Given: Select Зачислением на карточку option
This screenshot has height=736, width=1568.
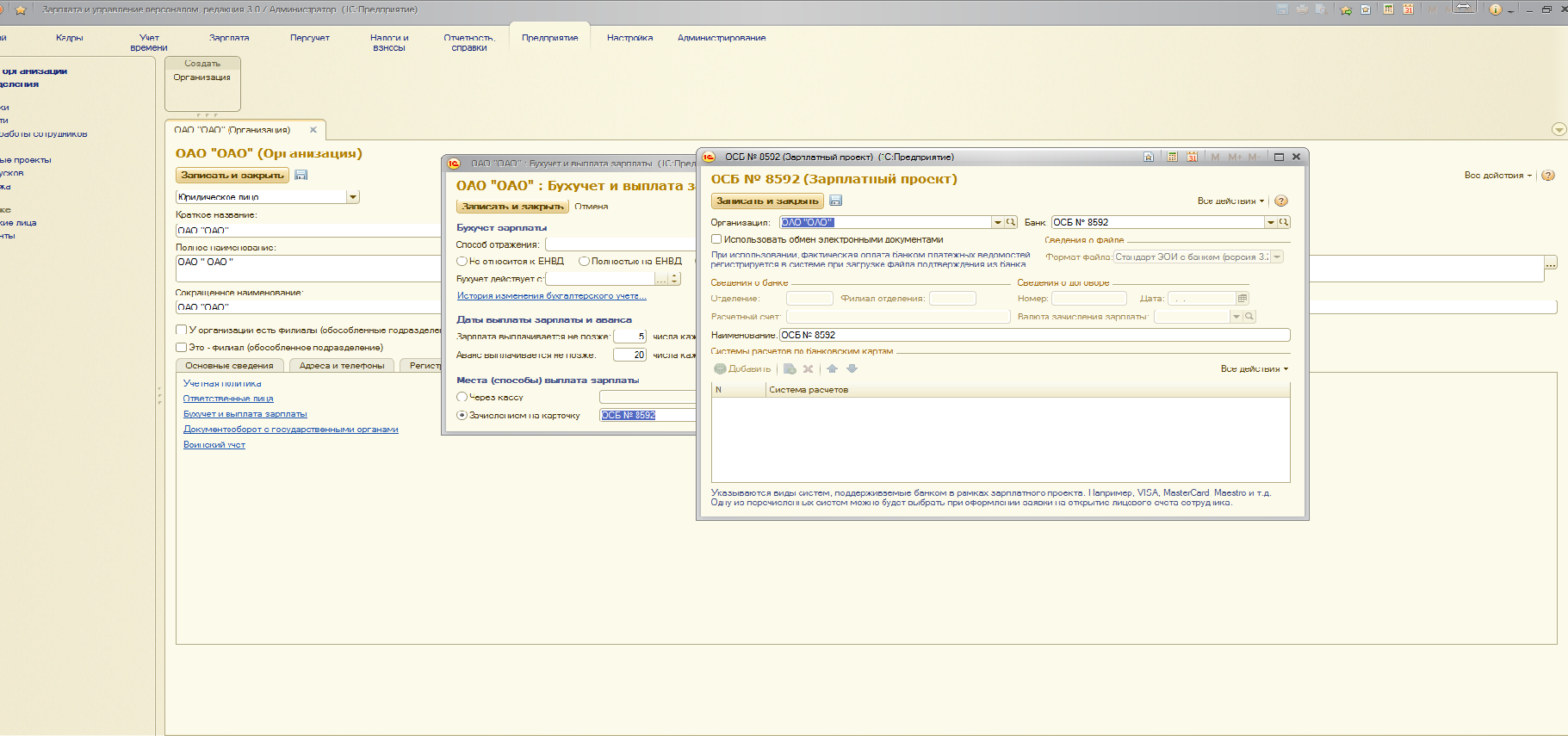Looking at the screenshot, I should (x=462, y=415).
